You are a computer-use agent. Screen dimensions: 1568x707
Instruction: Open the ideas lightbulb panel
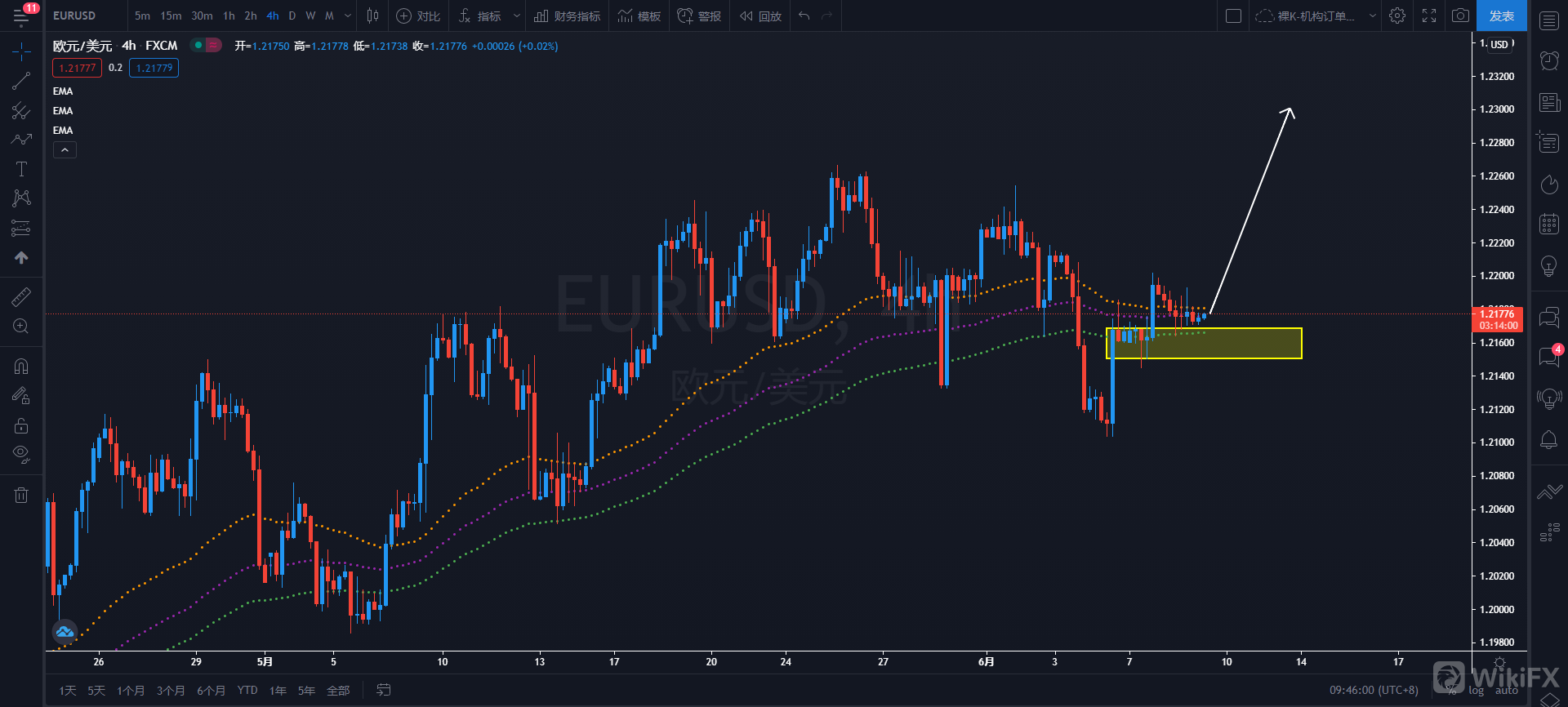point(1549,265)
